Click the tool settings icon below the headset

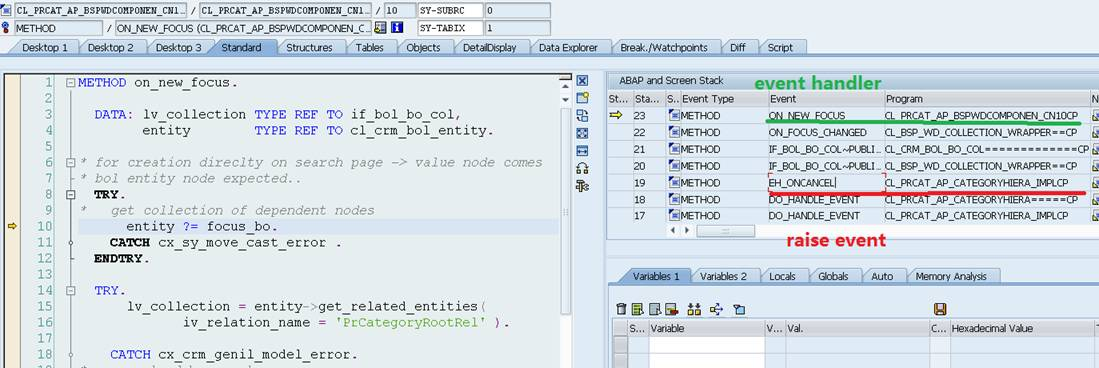(x=582, y=186)
